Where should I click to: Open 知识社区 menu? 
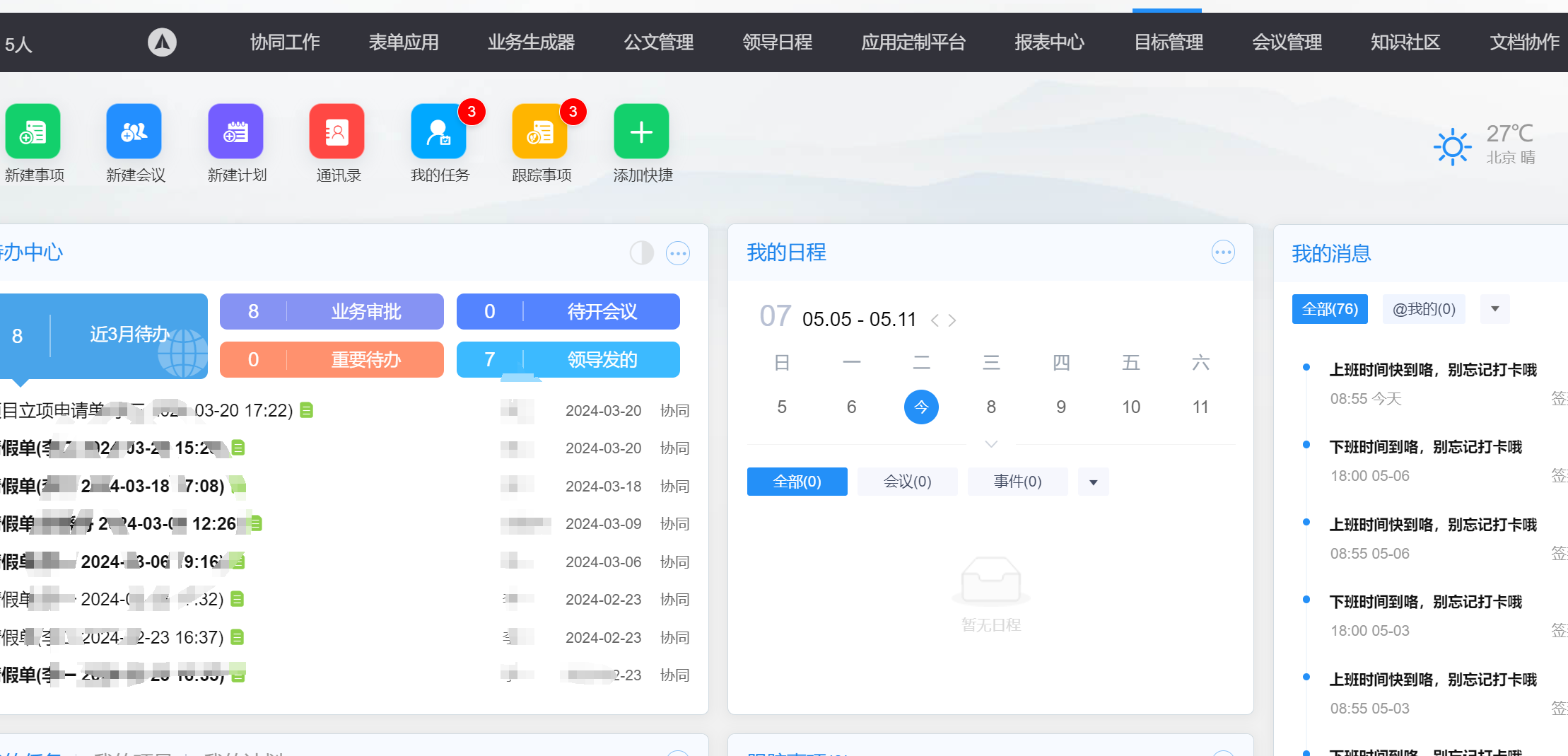click(x=1405, y=42)
